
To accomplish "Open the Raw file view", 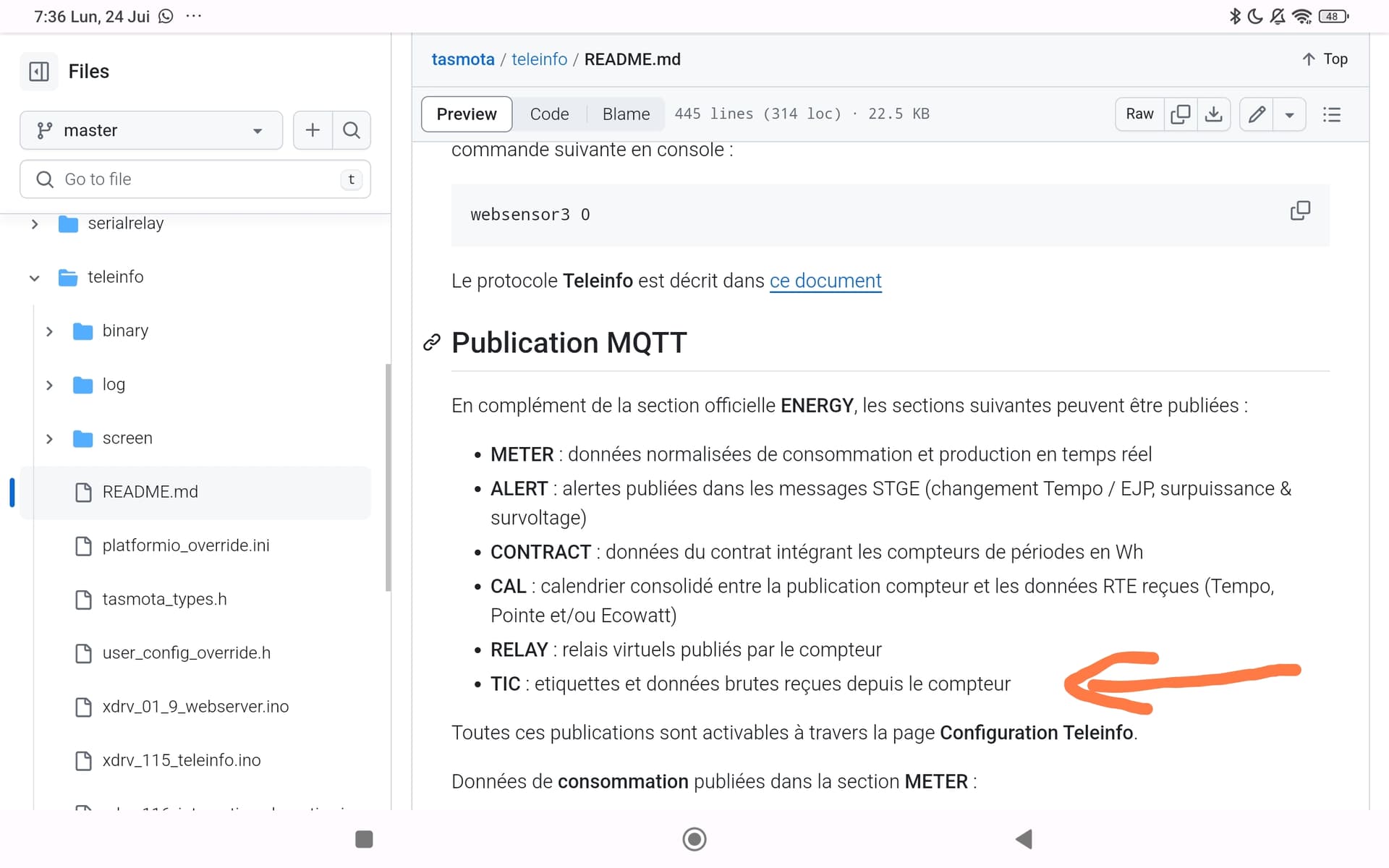I will [x=1139, y=114].
